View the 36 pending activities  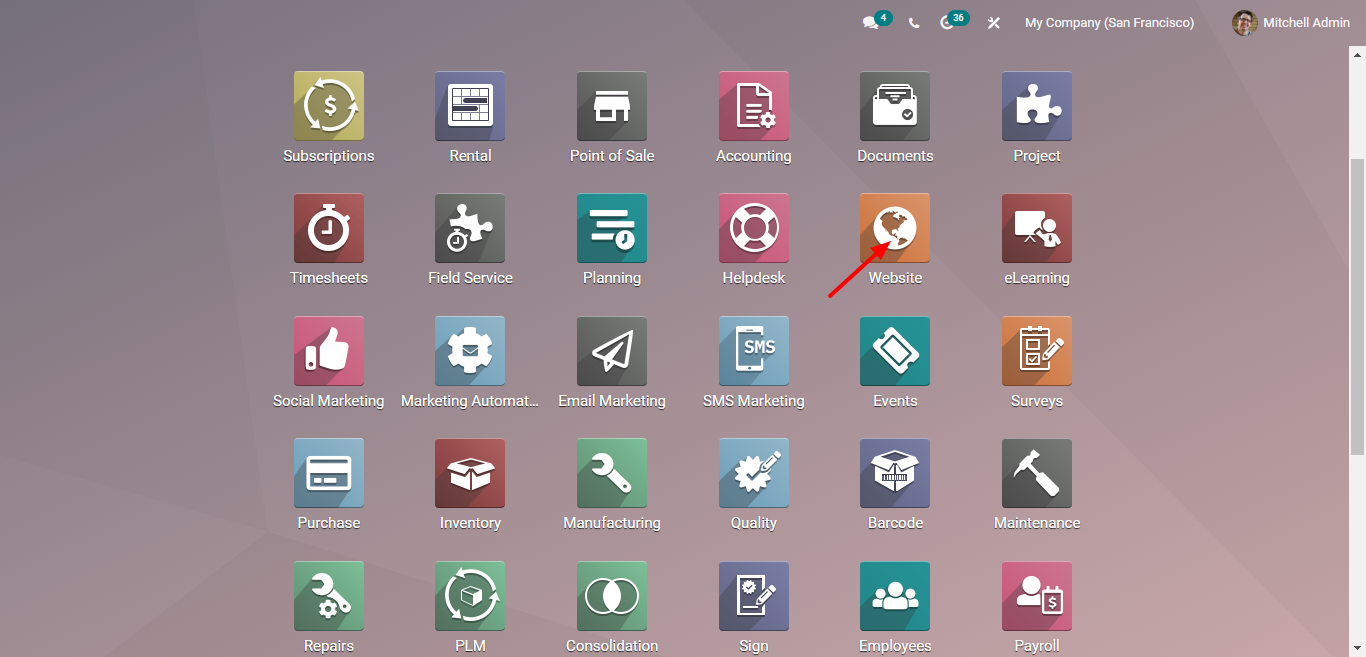[x=949, y=22]
